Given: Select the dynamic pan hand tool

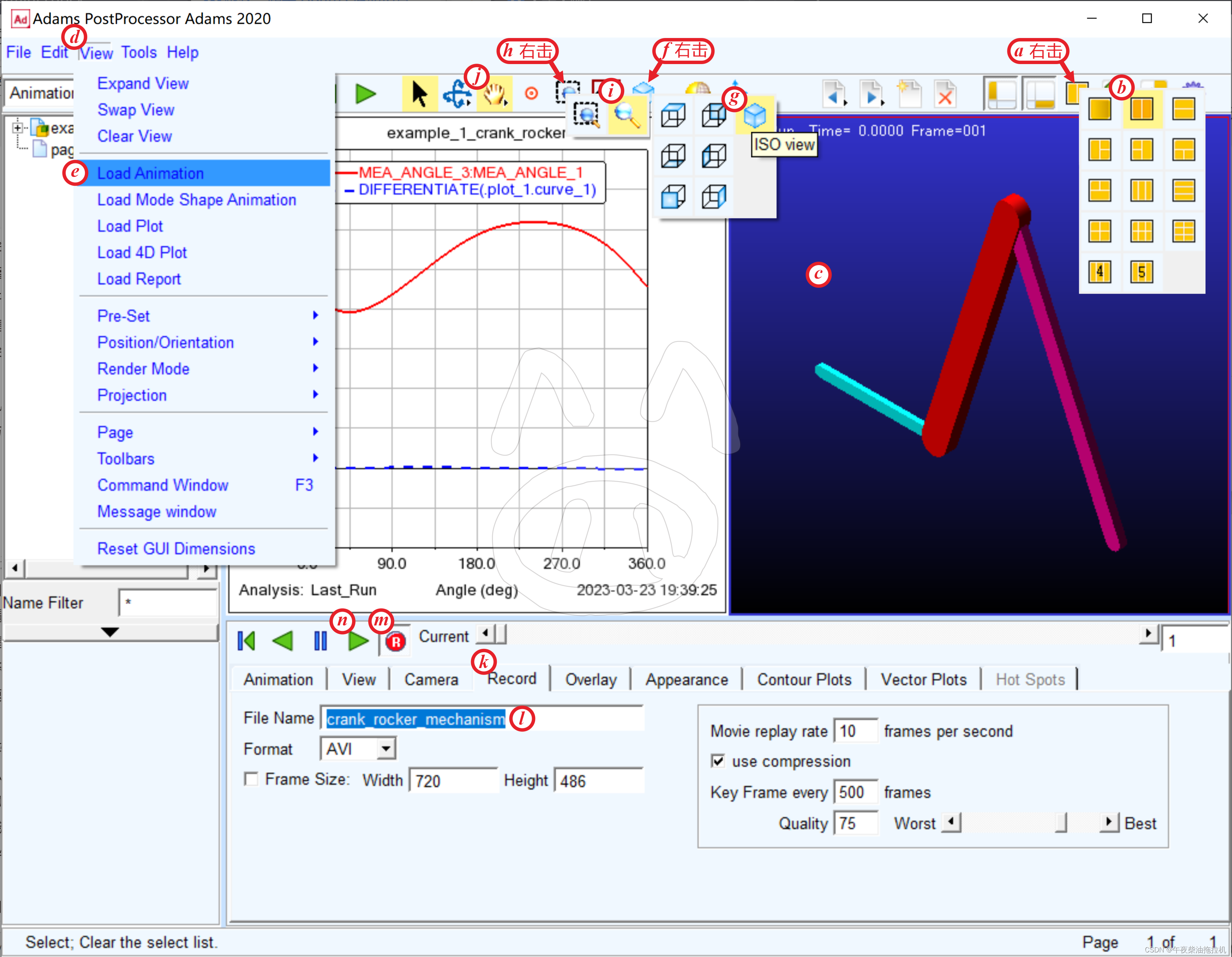Looking at the screenshot, I should point(494,94).
